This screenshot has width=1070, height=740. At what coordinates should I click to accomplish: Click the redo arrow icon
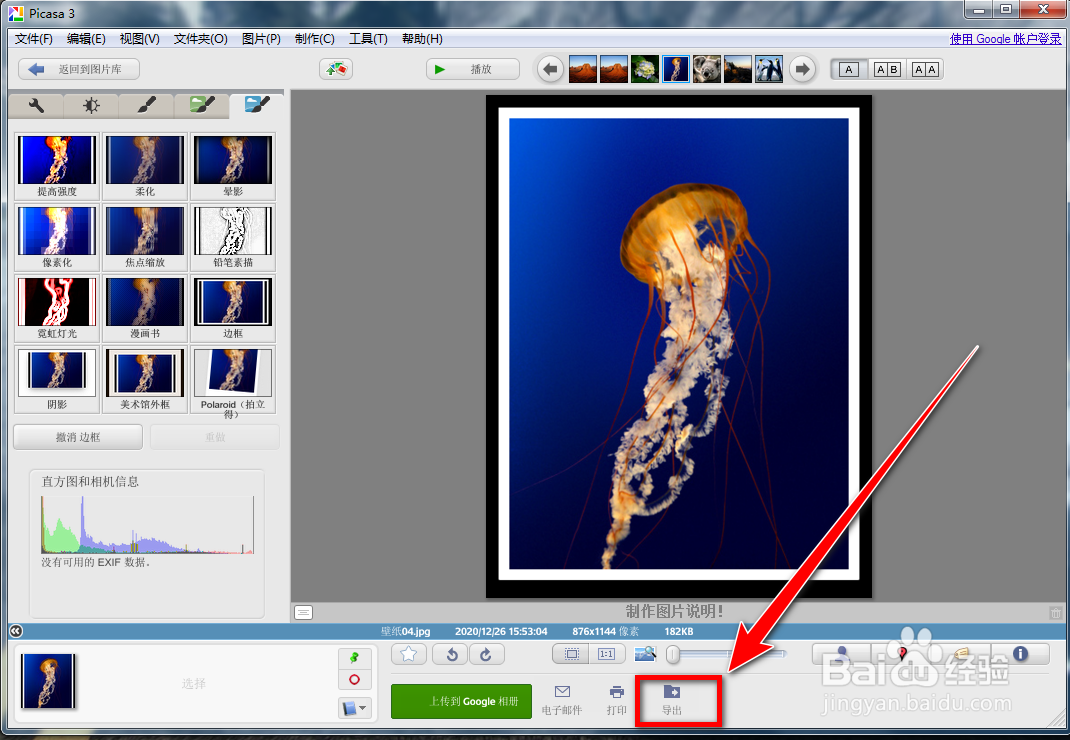[487, 654]
